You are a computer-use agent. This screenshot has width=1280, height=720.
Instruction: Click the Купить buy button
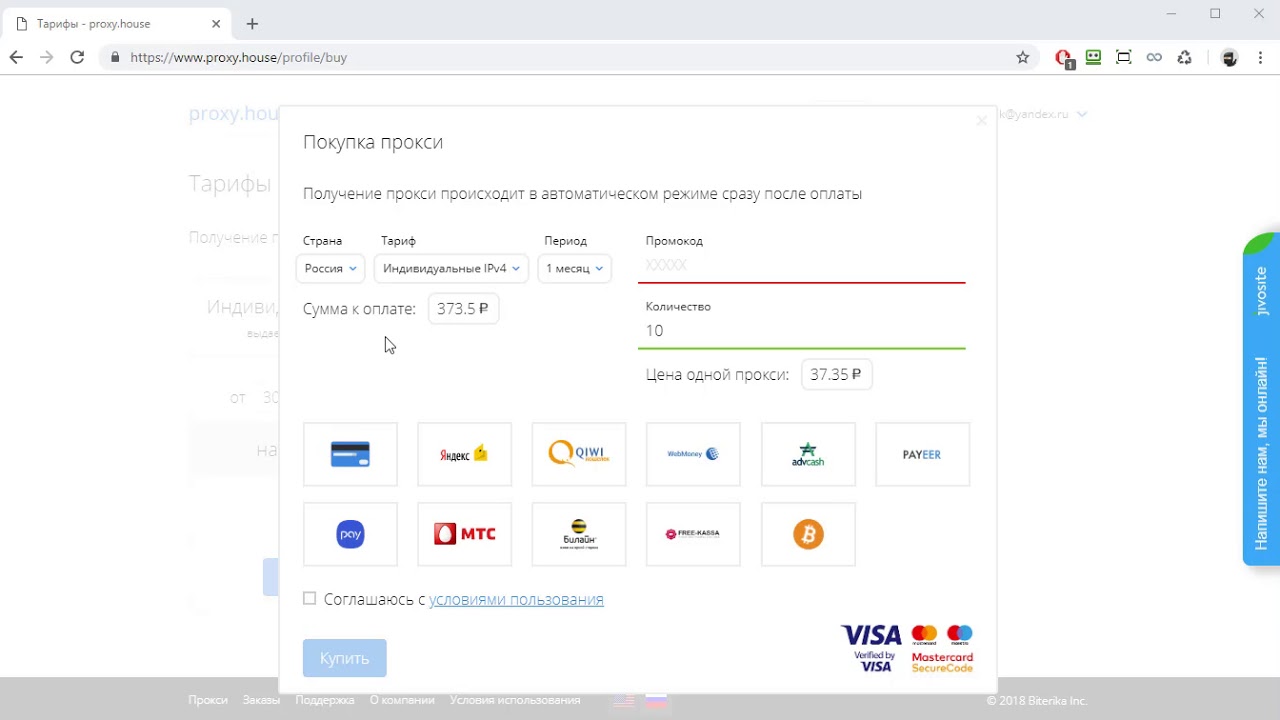(345, 658)
